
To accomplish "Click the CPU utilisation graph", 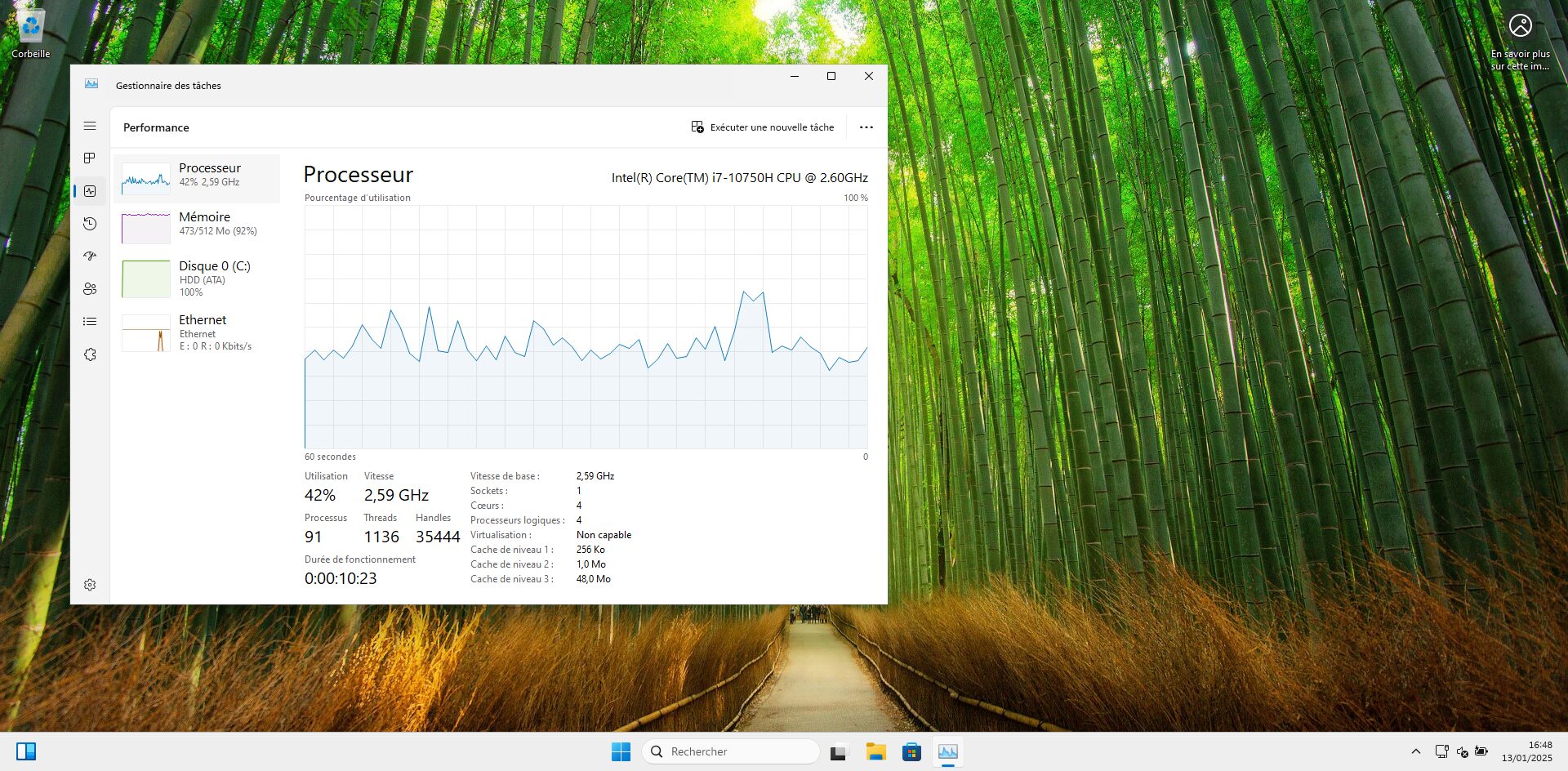I will [586, 327].
